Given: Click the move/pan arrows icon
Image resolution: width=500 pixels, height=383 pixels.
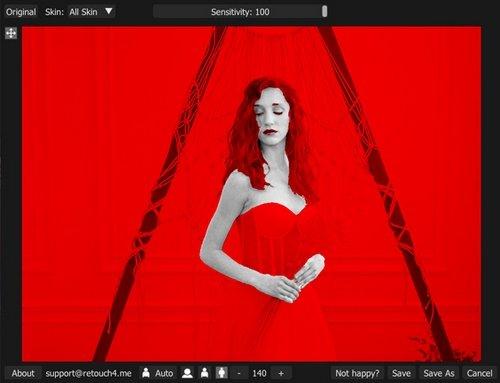Looking at the screenshot, I should 11,33.
